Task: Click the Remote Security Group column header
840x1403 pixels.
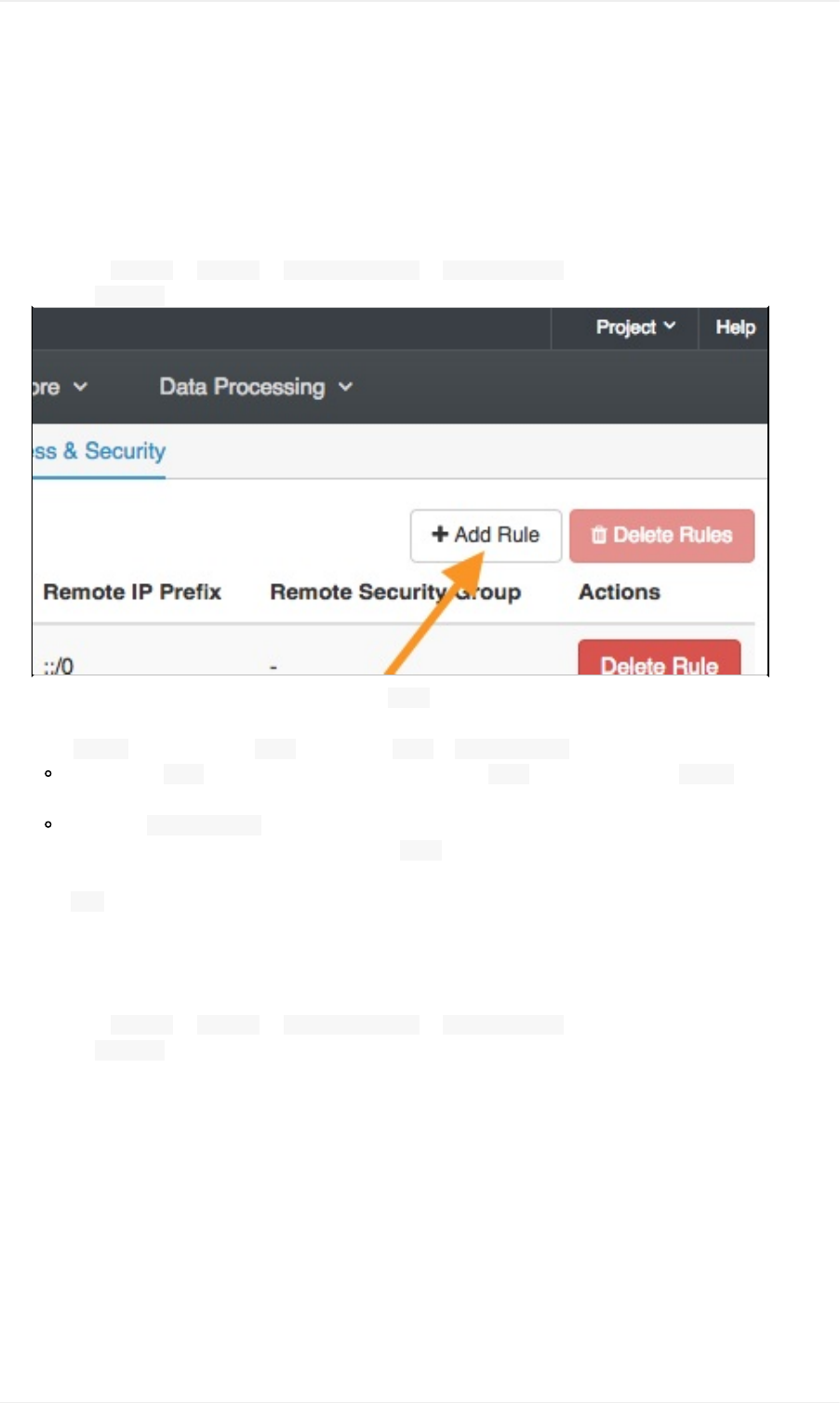Action: (x=394, y=592)
